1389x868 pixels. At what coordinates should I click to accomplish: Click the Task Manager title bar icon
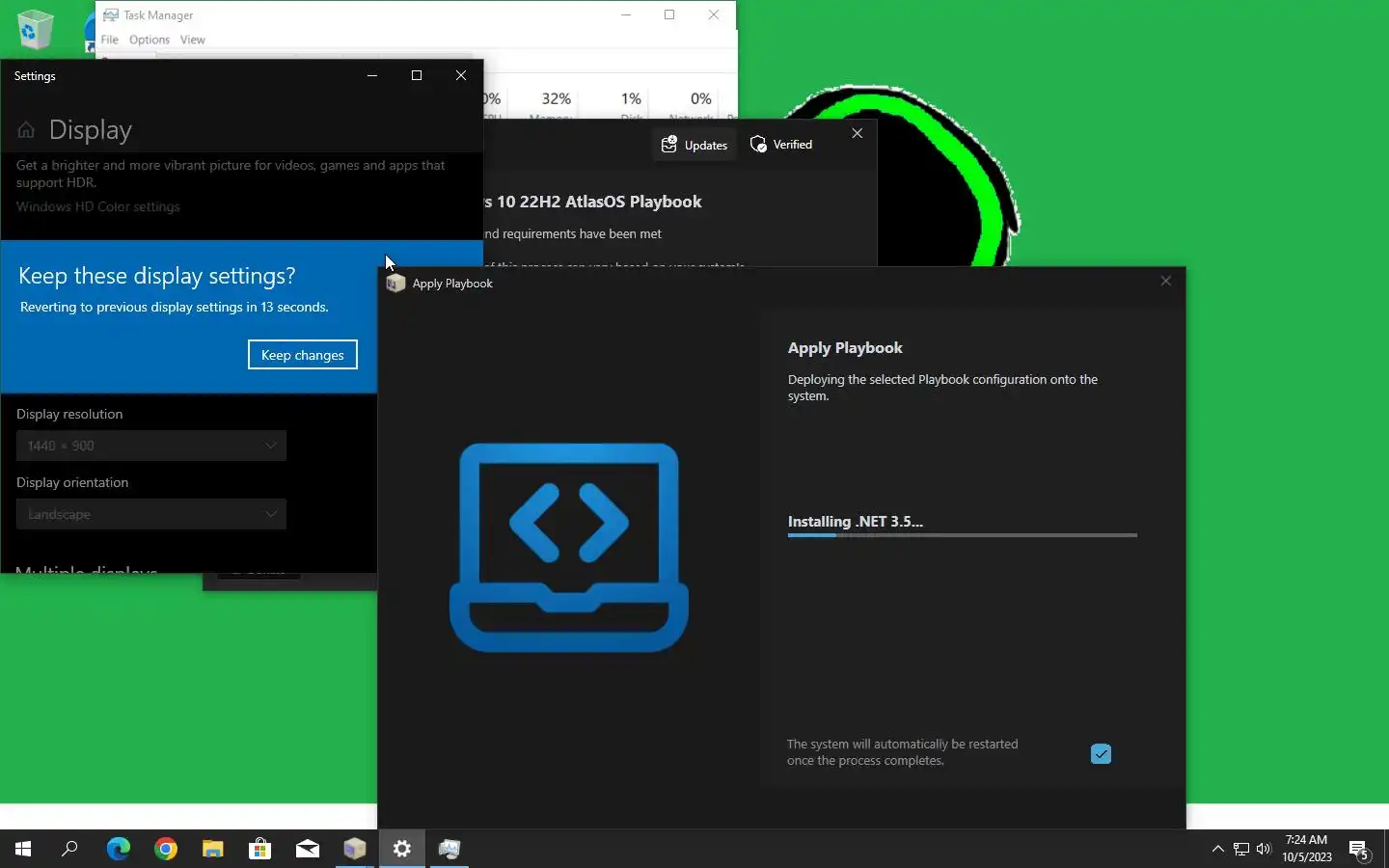[111, 14]
